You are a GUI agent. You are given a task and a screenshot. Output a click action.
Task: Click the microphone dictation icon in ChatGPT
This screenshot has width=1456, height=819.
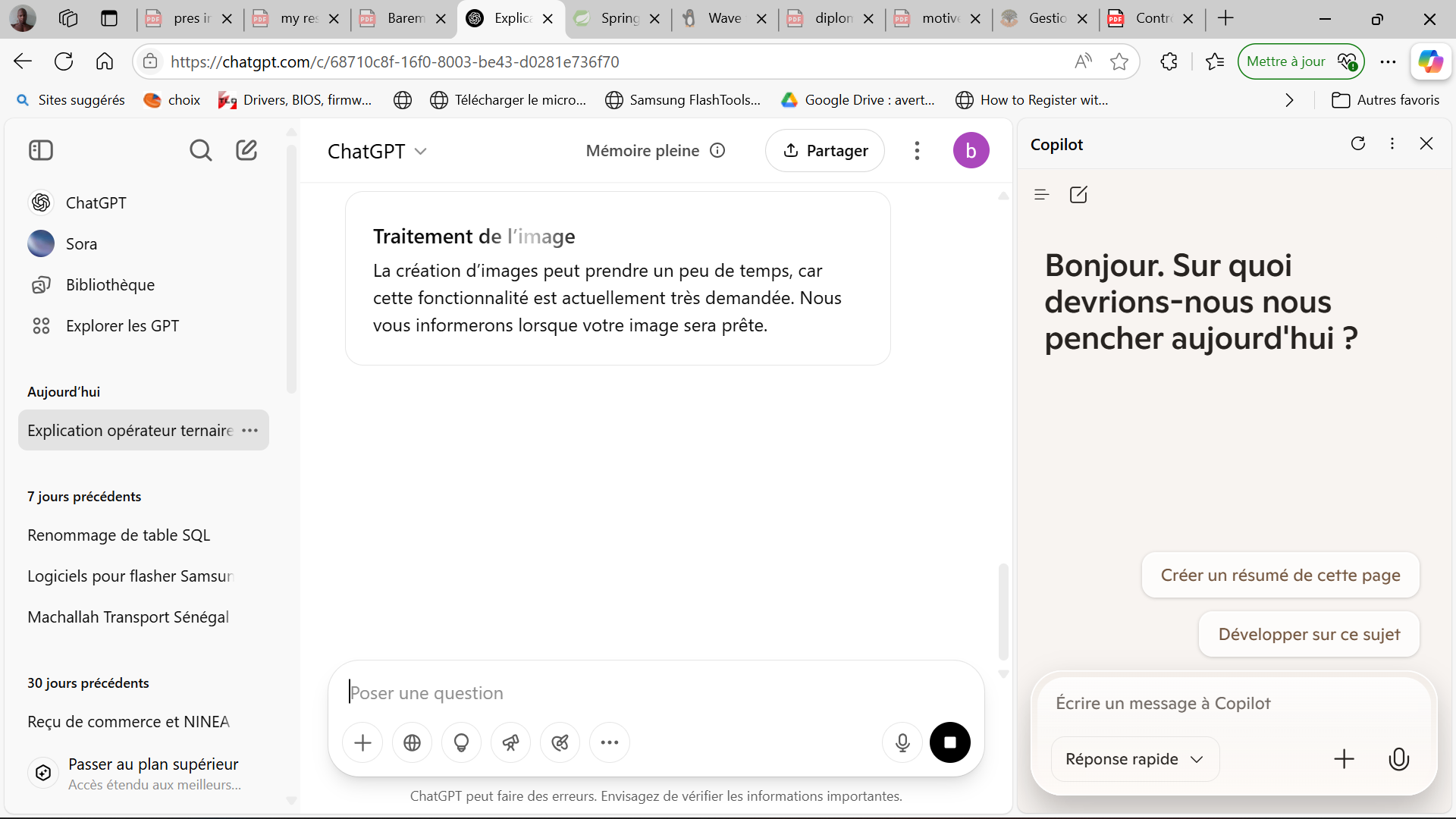click(x=902, y=743)
